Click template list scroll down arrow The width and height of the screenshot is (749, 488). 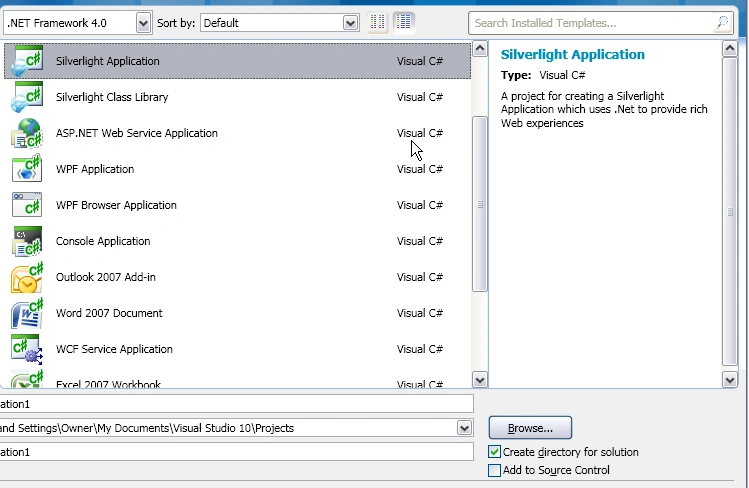[480, 380]
